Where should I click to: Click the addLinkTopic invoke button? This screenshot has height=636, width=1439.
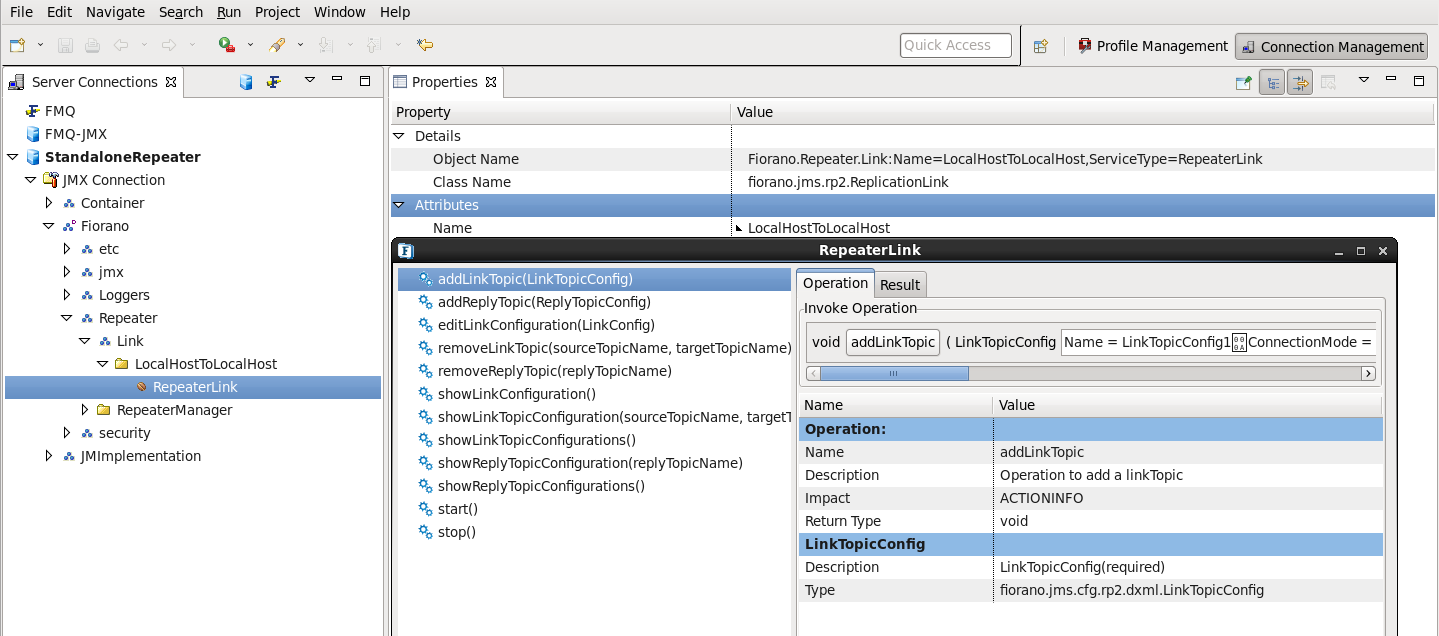[893, 342]
